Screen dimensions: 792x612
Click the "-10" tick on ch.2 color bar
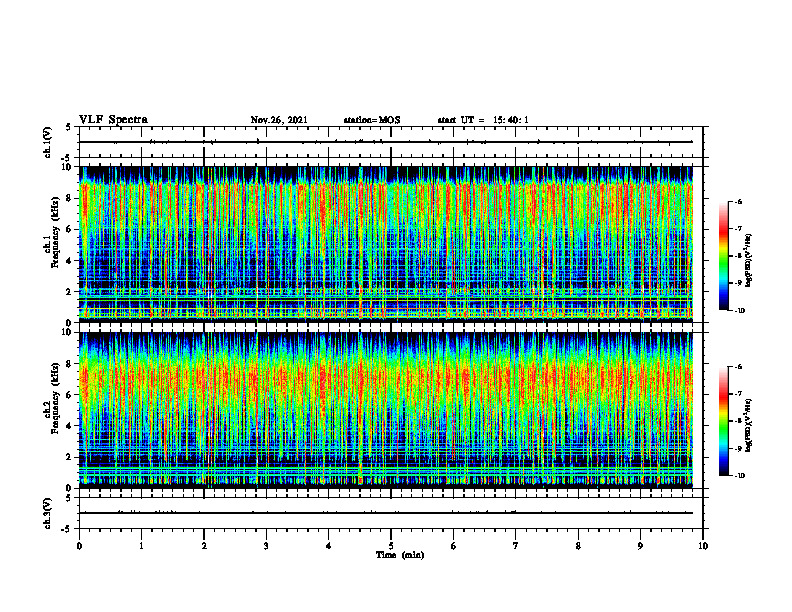[740, 476]
